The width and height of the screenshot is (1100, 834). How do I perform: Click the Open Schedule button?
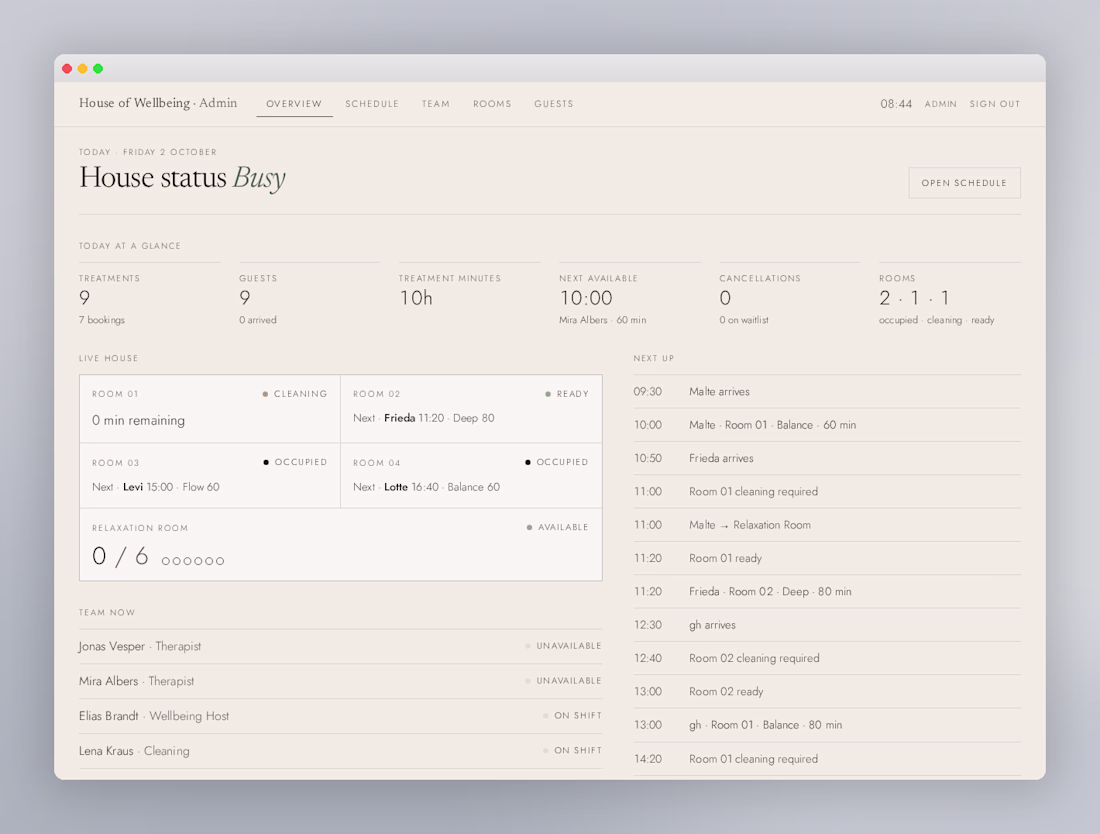[964, 183]
